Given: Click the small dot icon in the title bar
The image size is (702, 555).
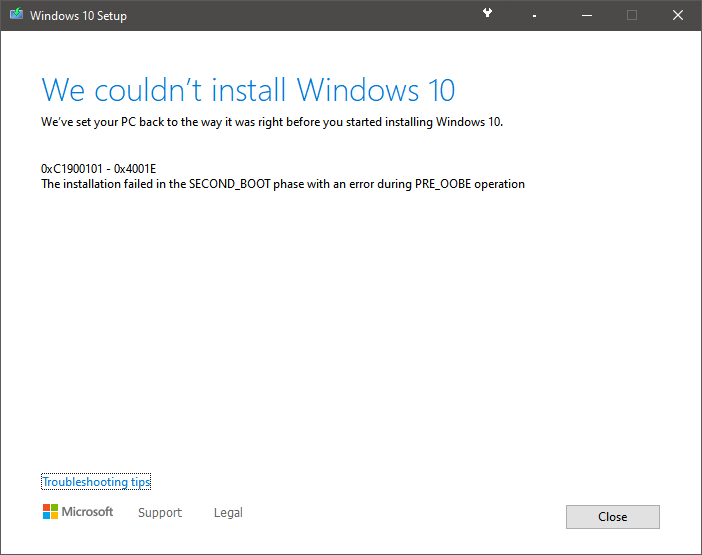Looking at the screenshot, I should (535, 16).
